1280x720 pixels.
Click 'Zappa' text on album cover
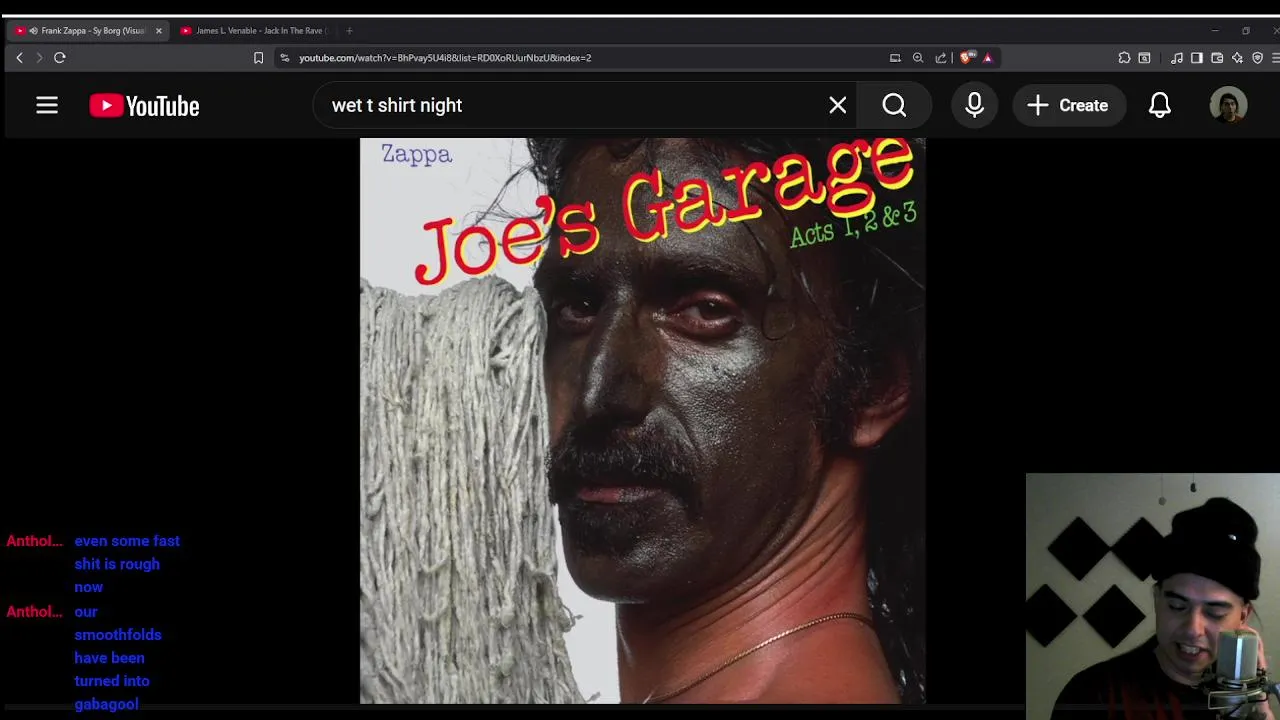point(416,155)
